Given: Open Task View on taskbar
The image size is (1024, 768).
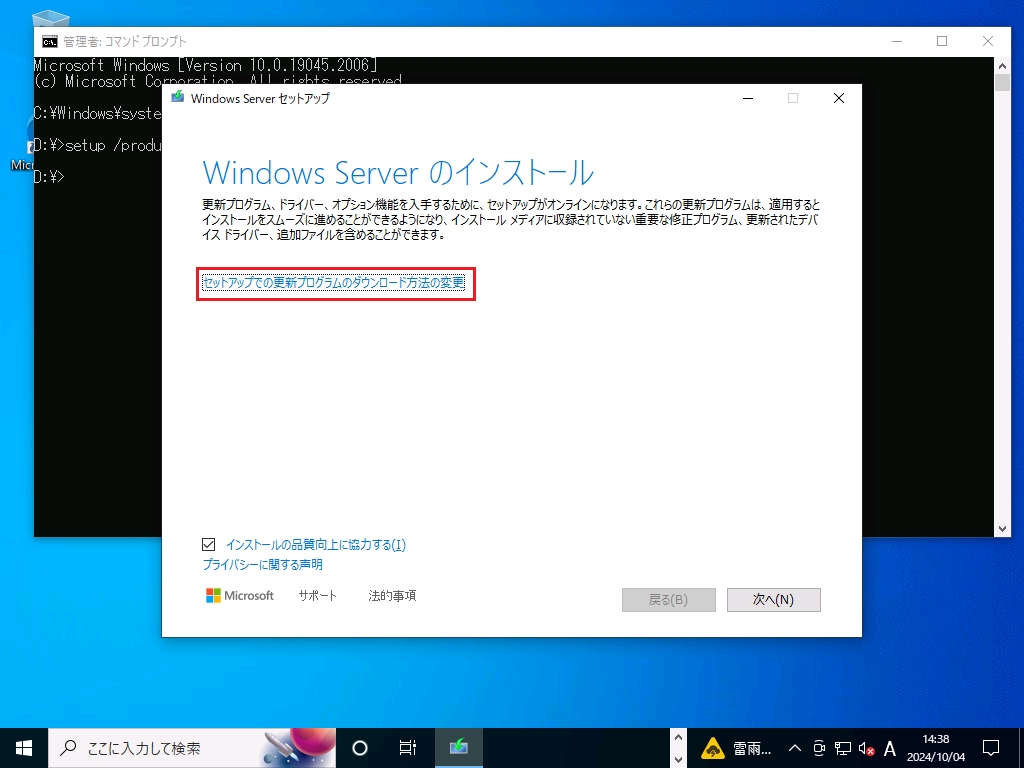Looking at the screenshot, I should click(x=408, y=748).
